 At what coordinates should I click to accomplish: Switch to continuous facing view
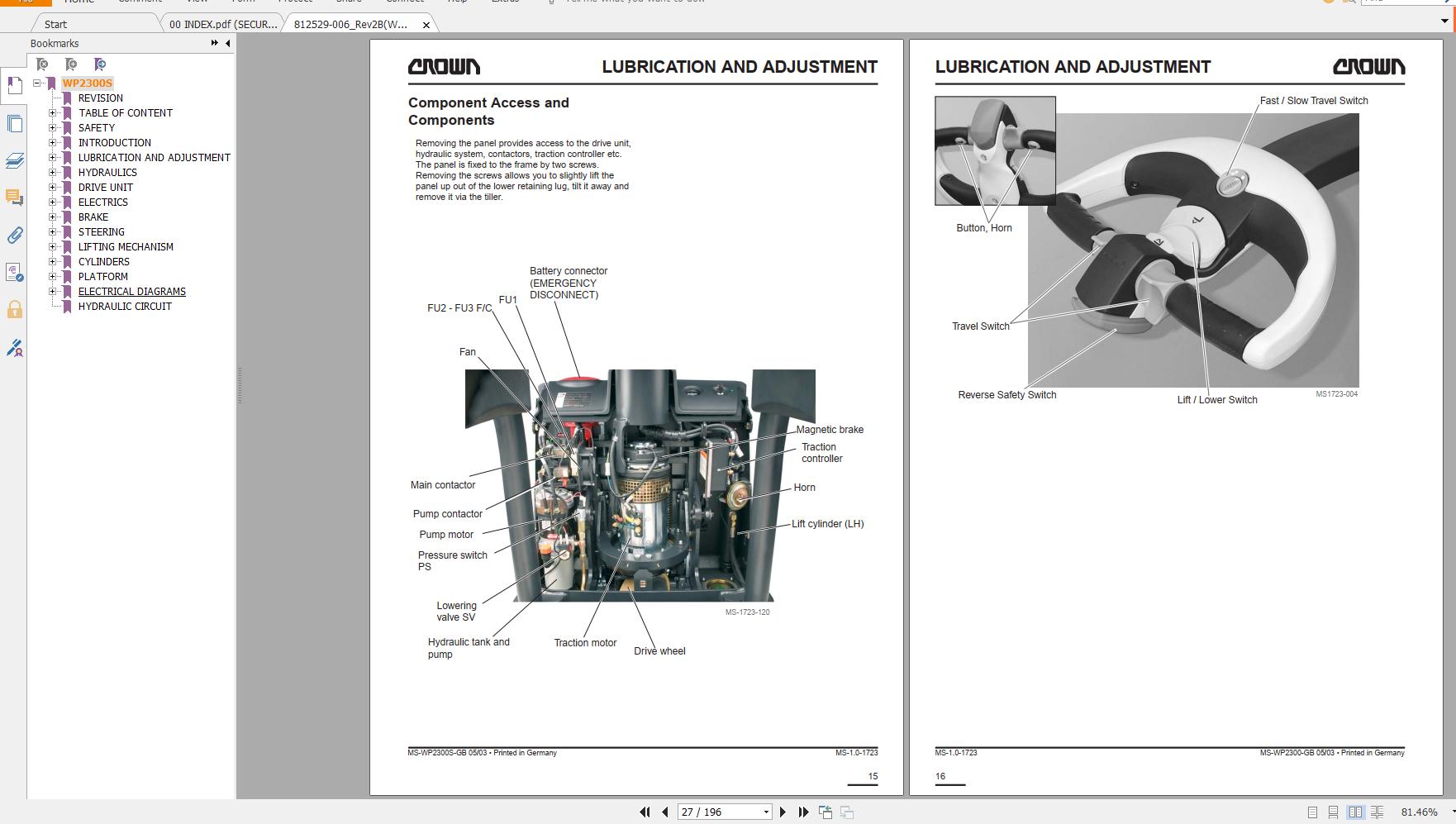coord(1377,812)
